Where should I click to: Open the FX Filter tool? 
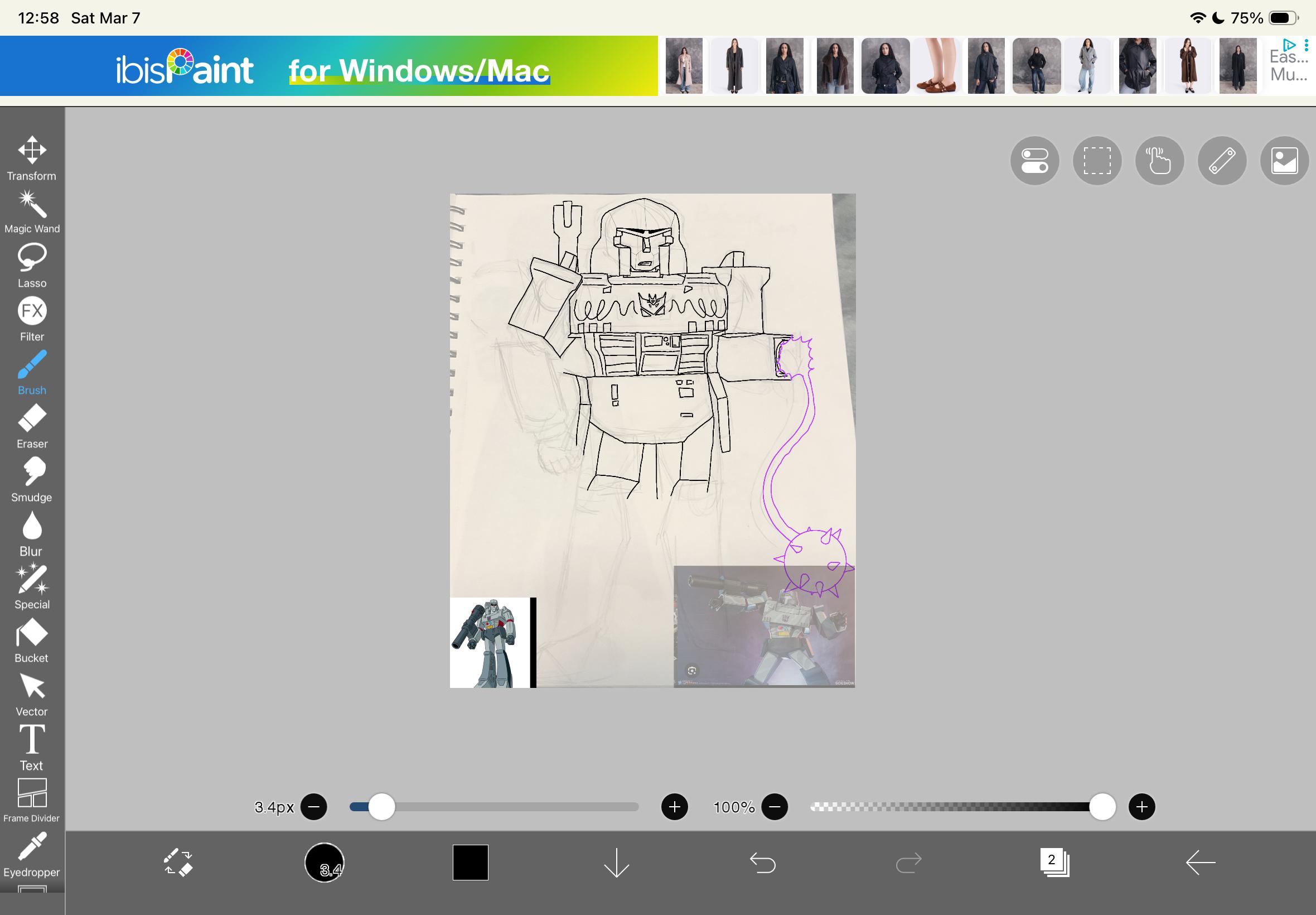[x=32, y=319]
